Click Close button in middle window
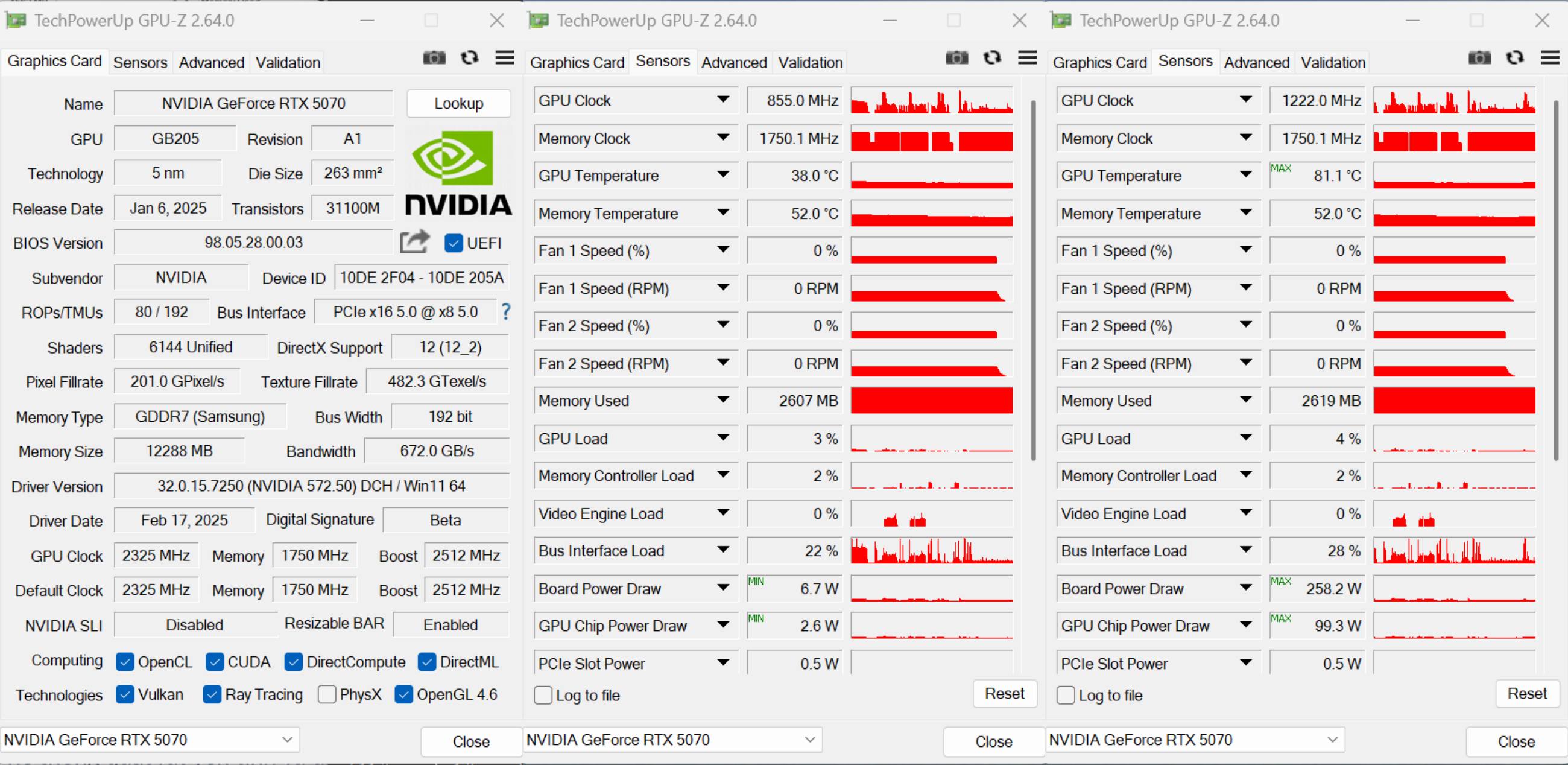This screenshot has width=1568, height=765. (993, 741)
